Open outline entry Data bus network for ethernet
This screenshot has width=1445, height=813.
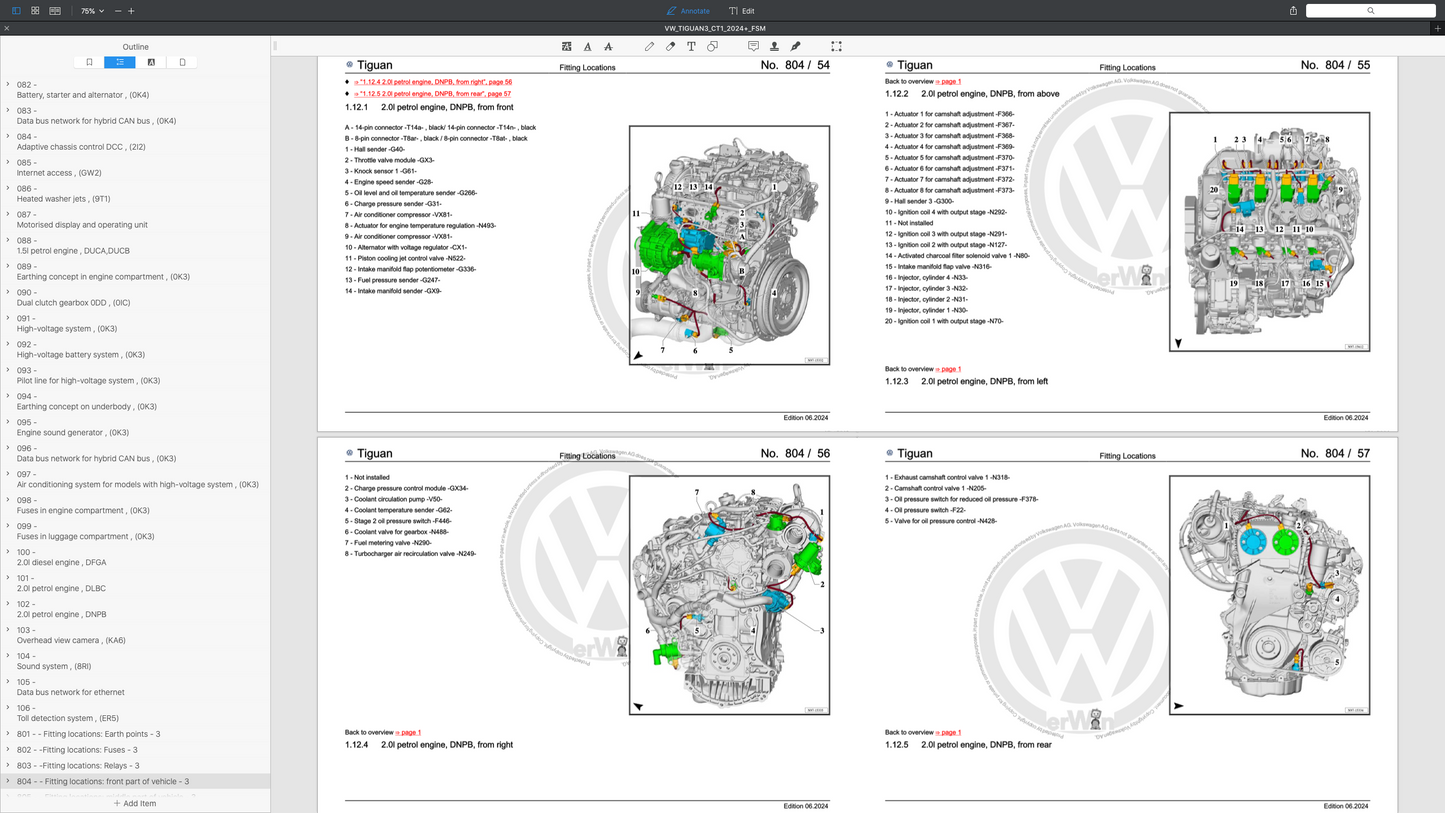71,692
